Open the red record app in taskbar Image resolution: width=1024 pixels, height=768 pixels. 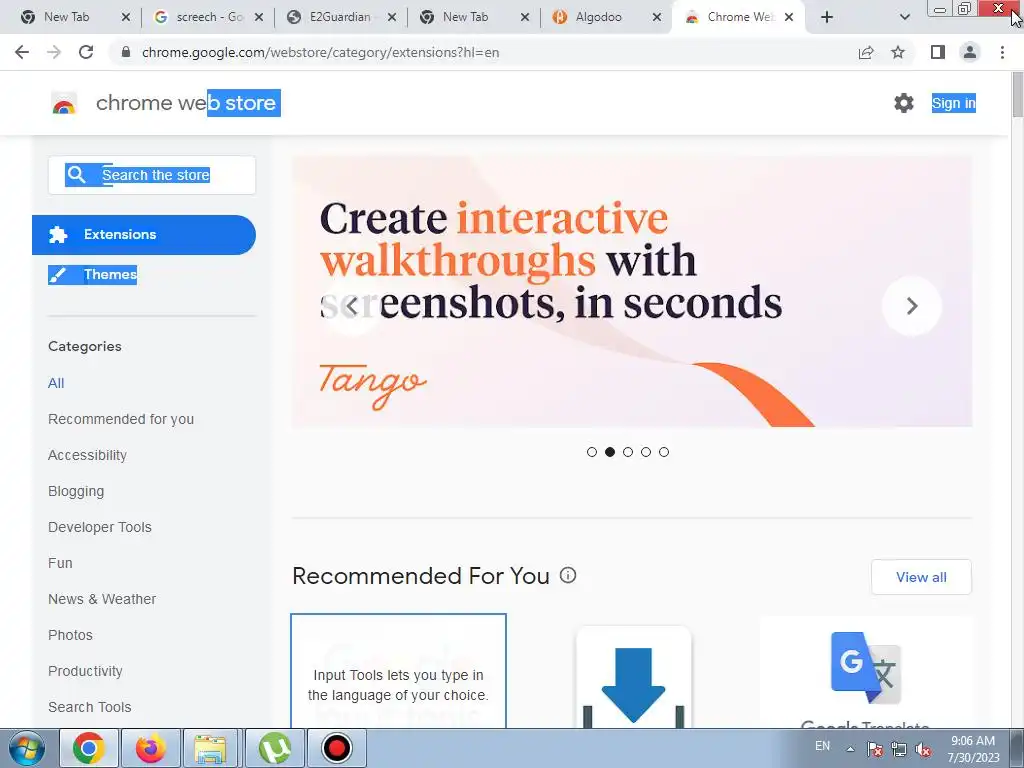tap(337, 748)
